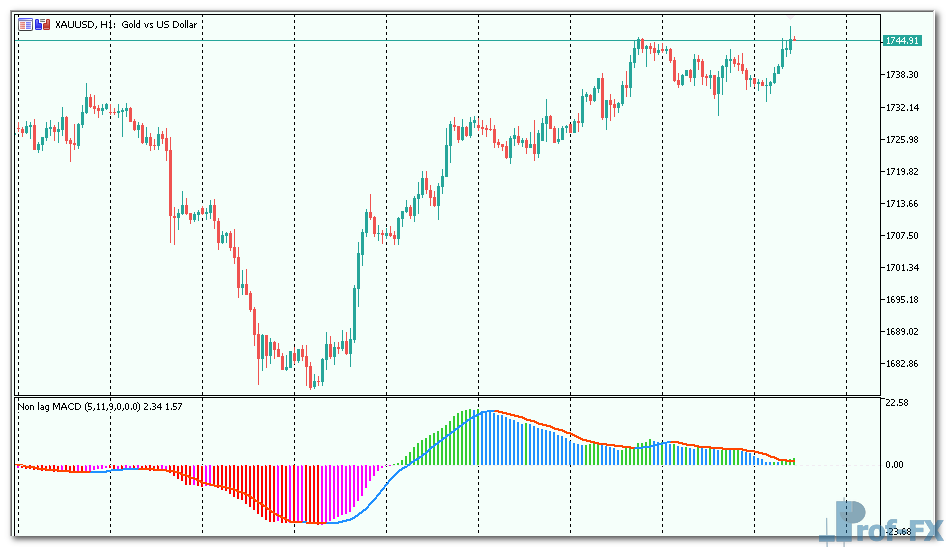Open the Depth of Market panel icon
Viewport: 946px width, 547px height.
click(x=27, y=24)
